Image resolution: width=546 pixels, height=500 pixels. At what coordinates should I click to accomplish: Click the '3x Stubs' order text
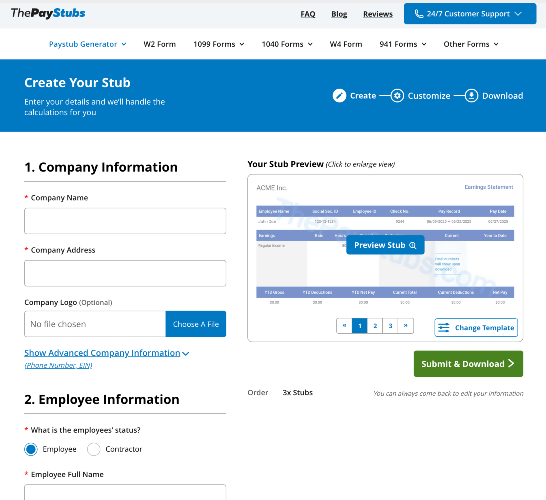298,392
